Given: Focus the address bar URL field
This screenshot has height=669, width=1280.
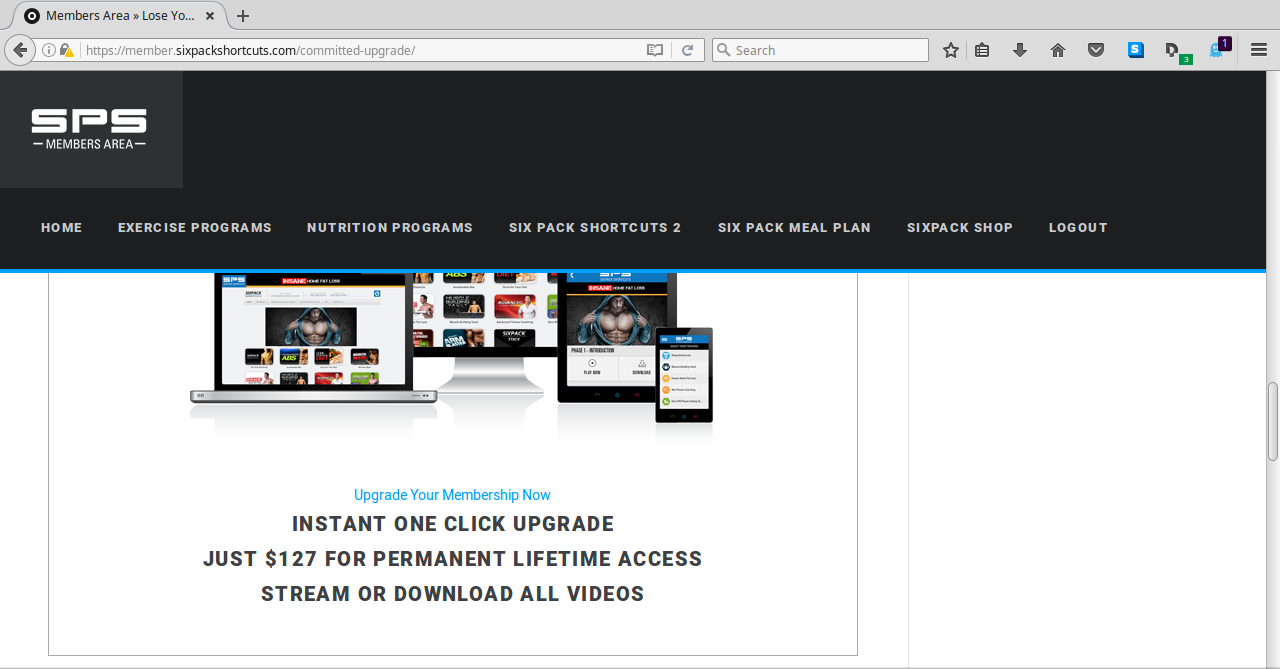Looking at the screenshot, I should 362,50.
